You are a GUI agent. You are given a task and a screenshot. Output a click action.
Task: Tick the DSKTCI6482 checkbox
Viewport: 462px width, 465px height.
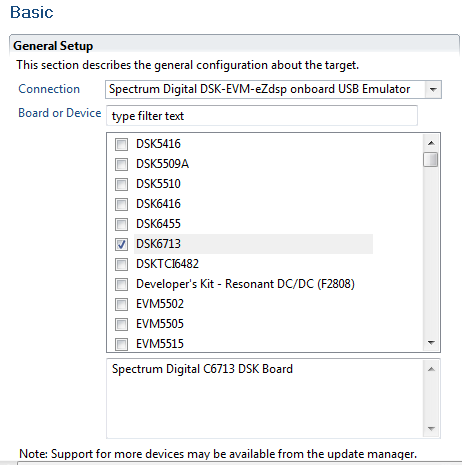(121, 264)
